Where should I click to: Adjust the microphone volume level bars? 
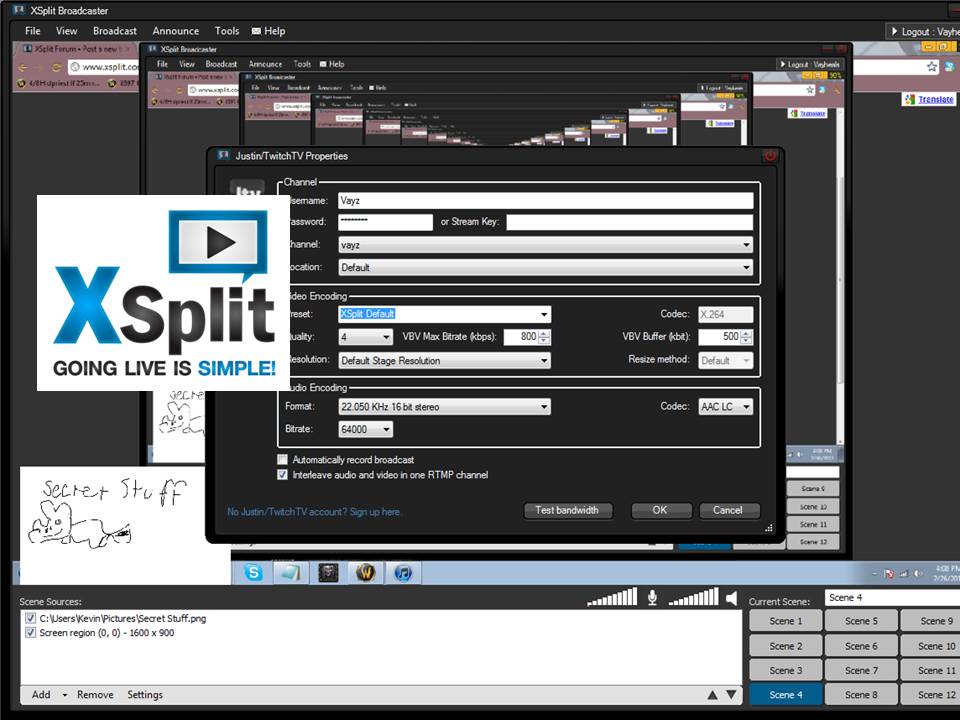pos(612,597)
